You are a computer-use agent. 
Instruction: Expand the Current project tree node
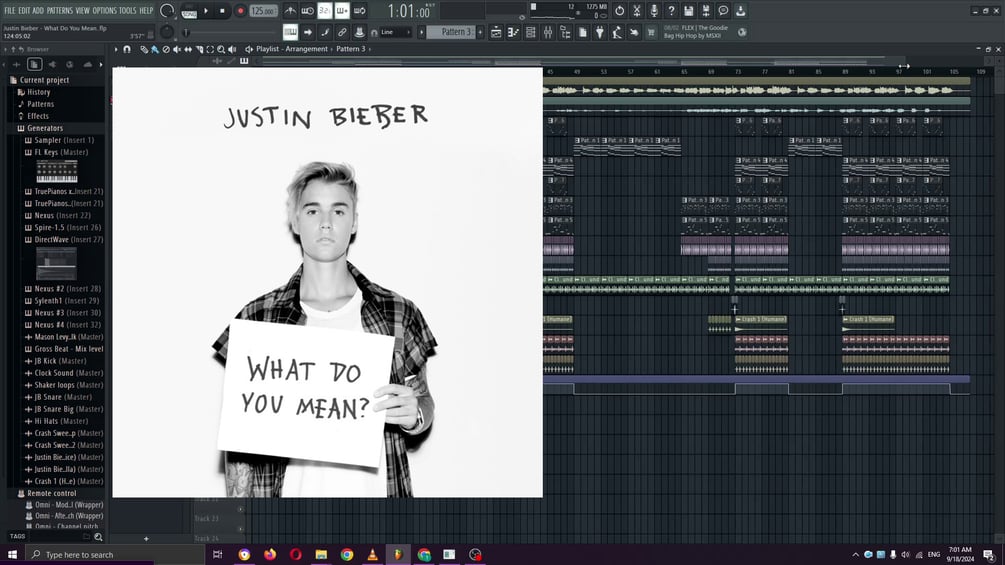click(40, 80)
